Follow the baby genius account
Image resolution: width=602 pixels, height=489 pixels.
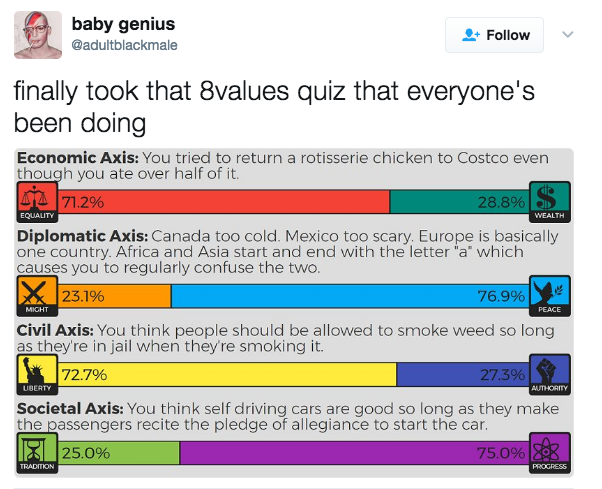(x=494, y=35)
